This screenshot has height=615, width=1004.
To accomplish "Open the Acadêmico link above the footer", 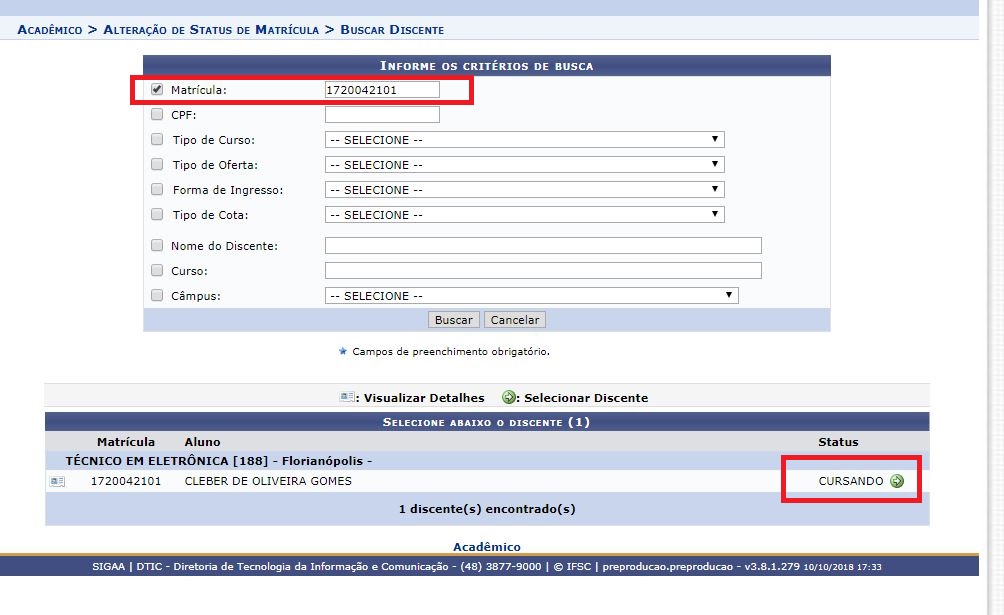I will 486,547.
